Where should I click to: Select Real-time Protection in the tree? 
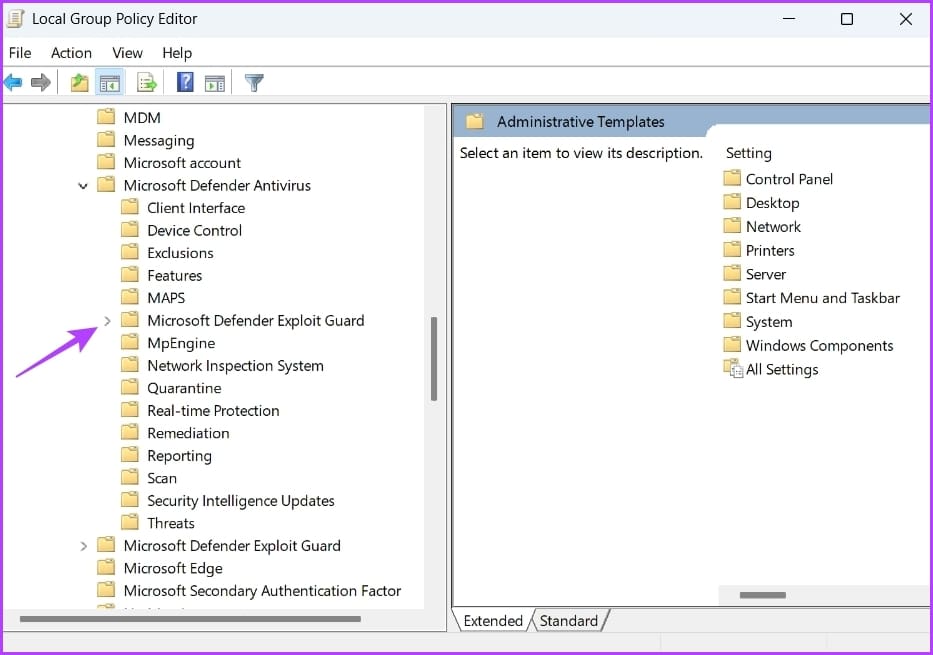click(213, 410)
